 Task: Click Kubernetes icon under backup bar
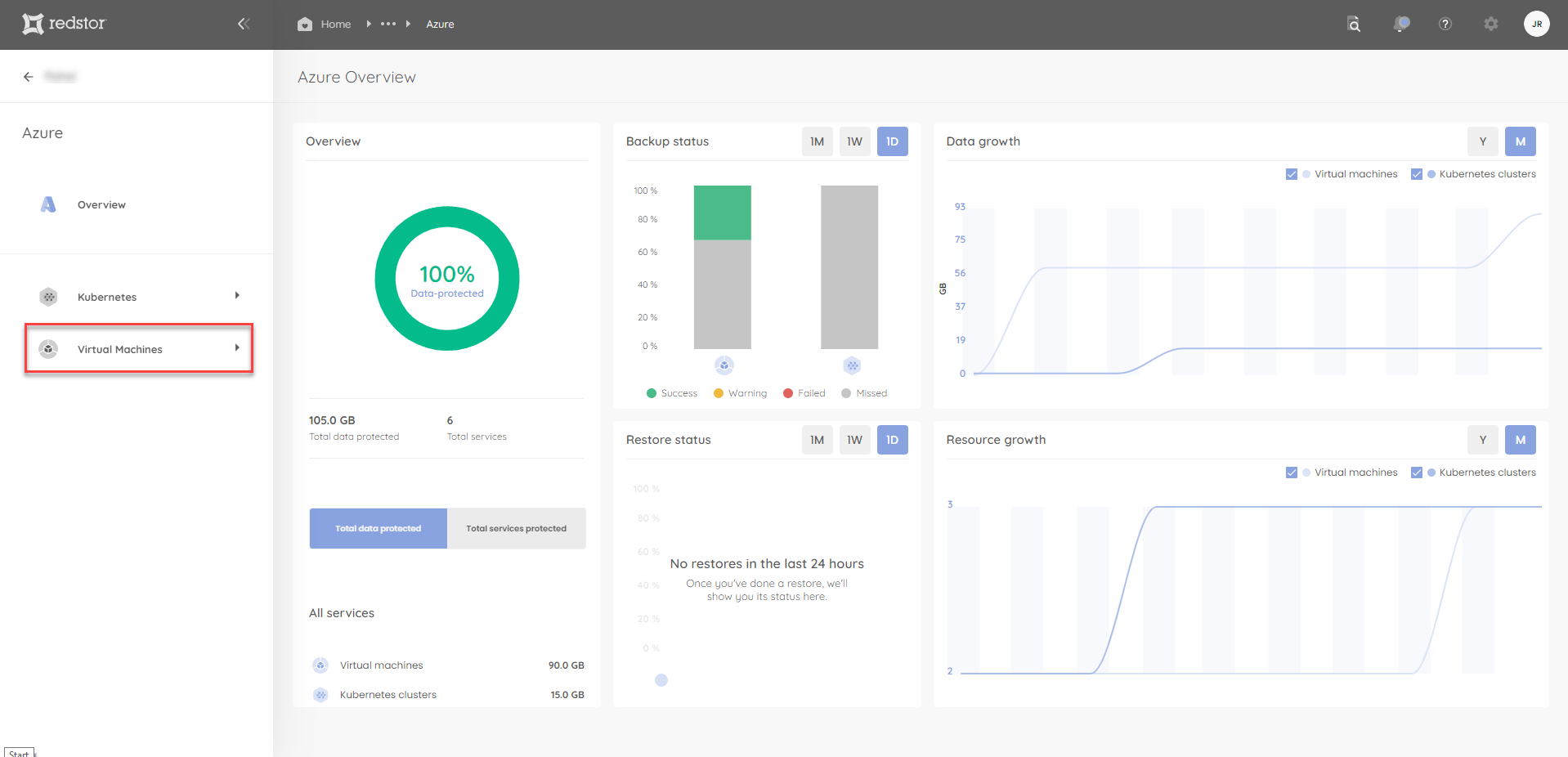pyautogui.click(x=852, y=365)
